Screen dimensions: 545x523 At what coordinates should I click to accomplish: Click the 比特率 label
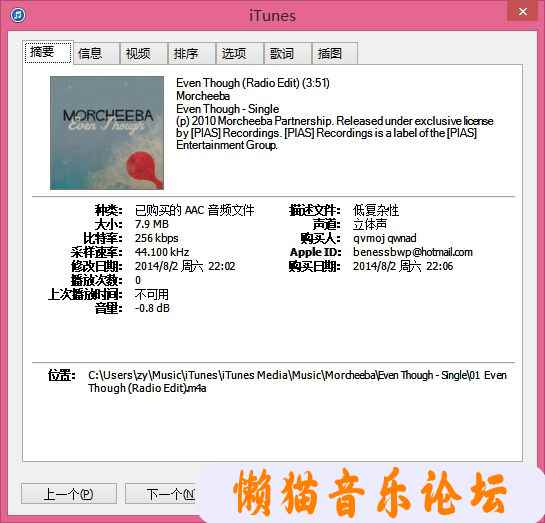click(x=103, y=238)
